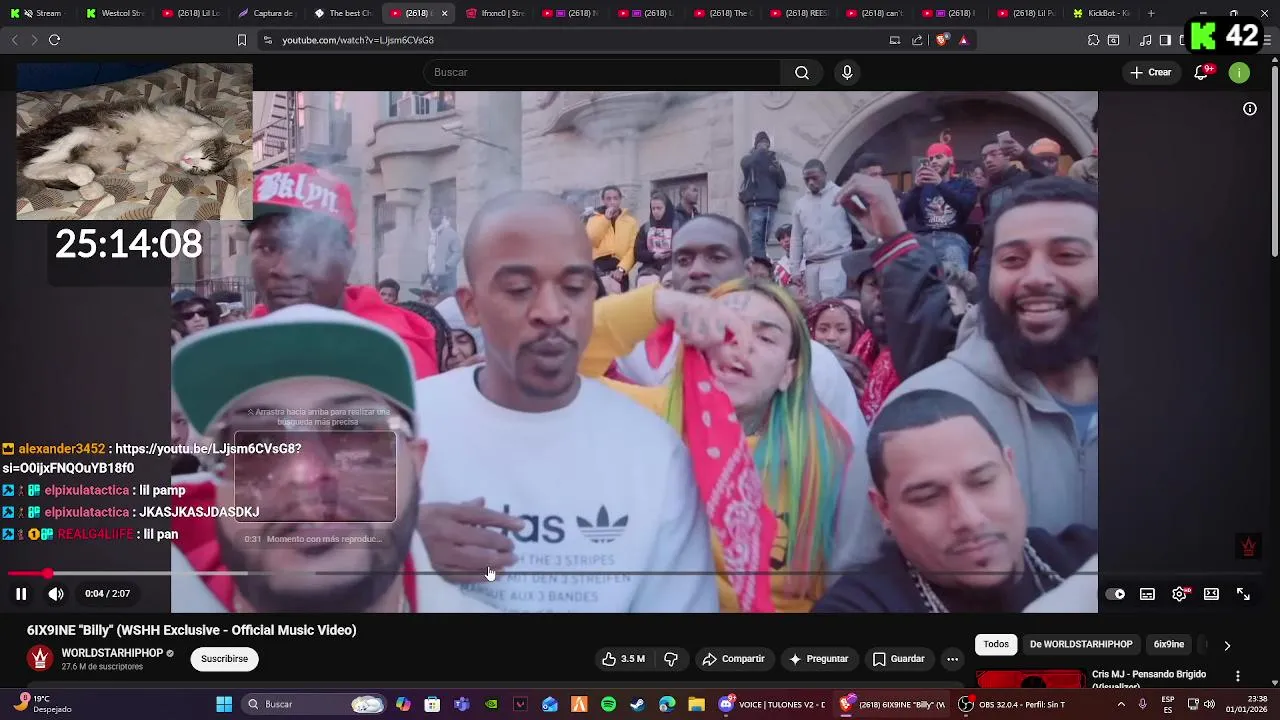Open the player settings gear
Screen dimensions: 1280x720
(1179, 594)
